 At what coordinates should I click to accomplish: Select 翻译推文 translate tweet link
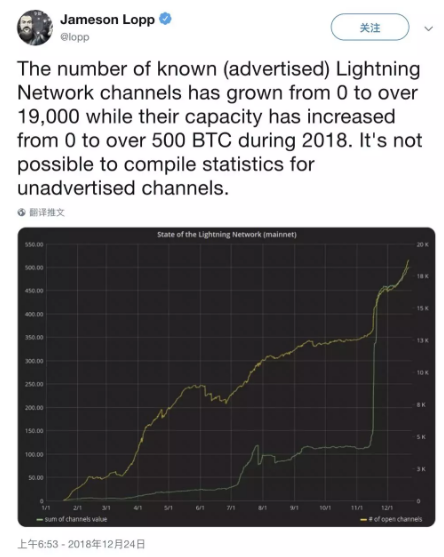click(47, 212)
